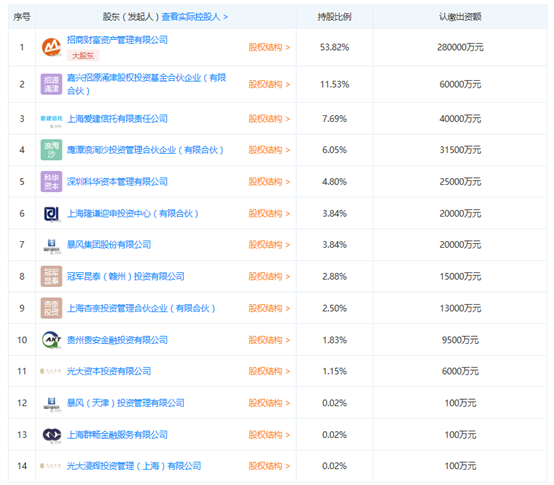The height and width of the screenshot is (485, 554).
Task: View 股权结构 for 上海群畅金融服务
Action: pos(269,434)
